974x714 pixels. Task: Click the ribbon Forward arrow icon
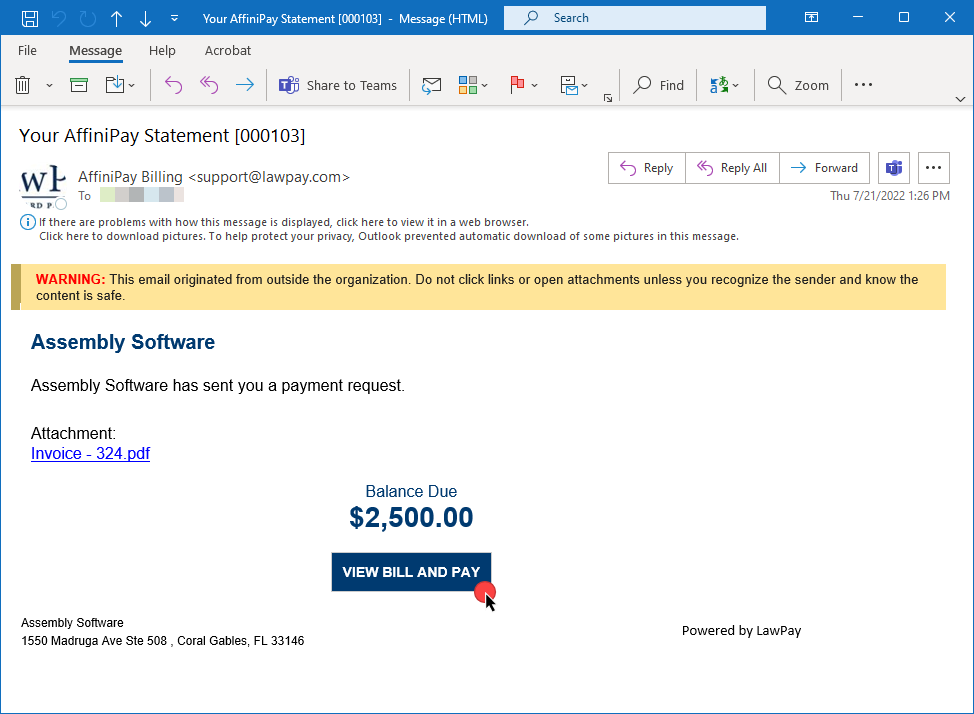[x=245, y=85]
